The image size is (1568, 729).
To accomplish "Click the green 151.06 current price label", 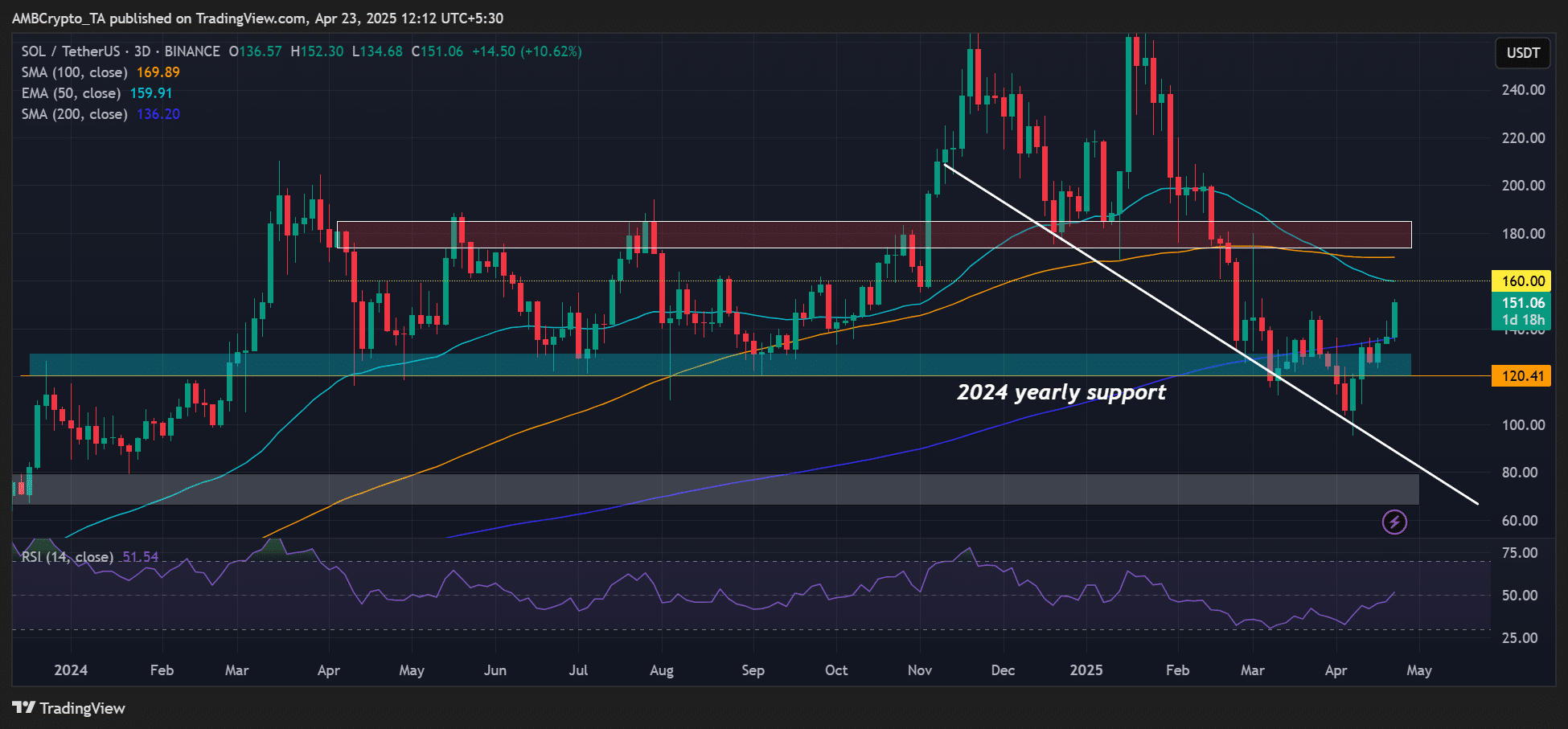I will [x=1523, y=303].
